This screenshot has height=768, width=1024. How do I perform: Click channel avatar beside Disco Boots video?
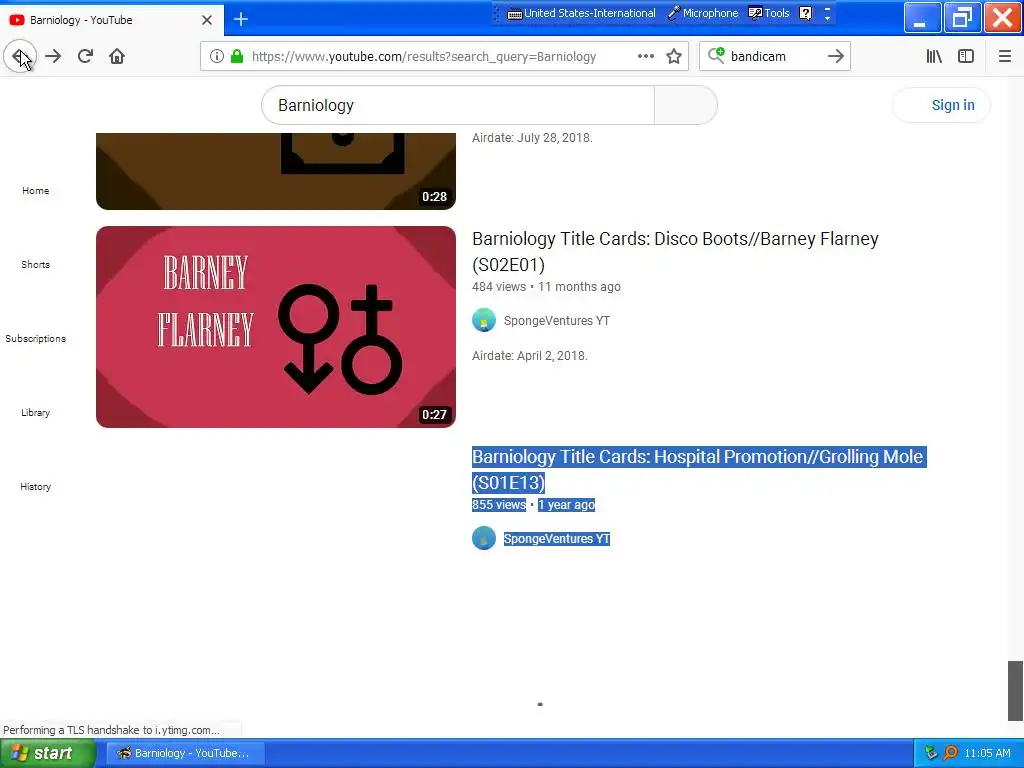tap(484, 321)
